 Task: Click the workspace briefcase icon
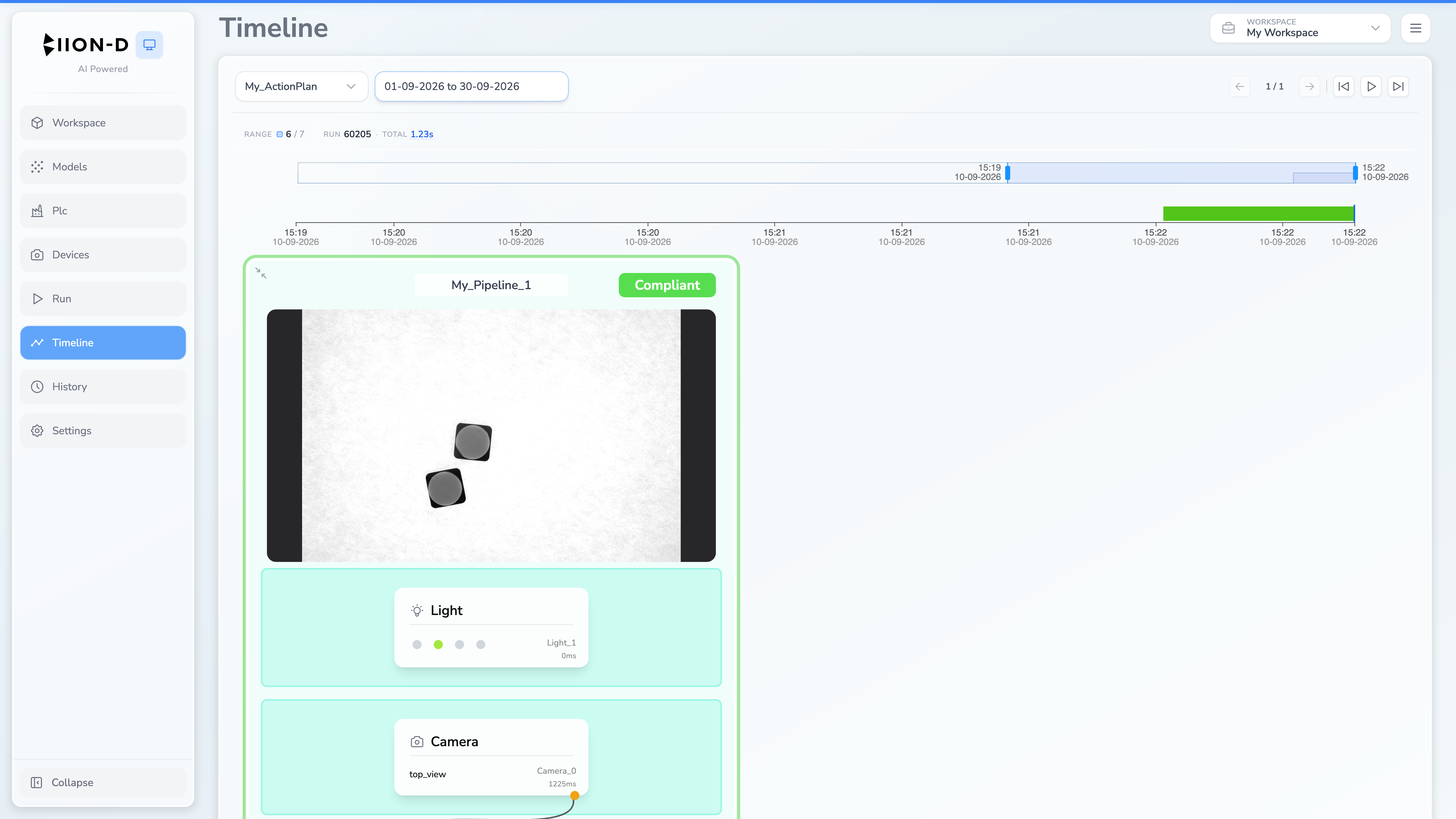[x=1228, y=28]
